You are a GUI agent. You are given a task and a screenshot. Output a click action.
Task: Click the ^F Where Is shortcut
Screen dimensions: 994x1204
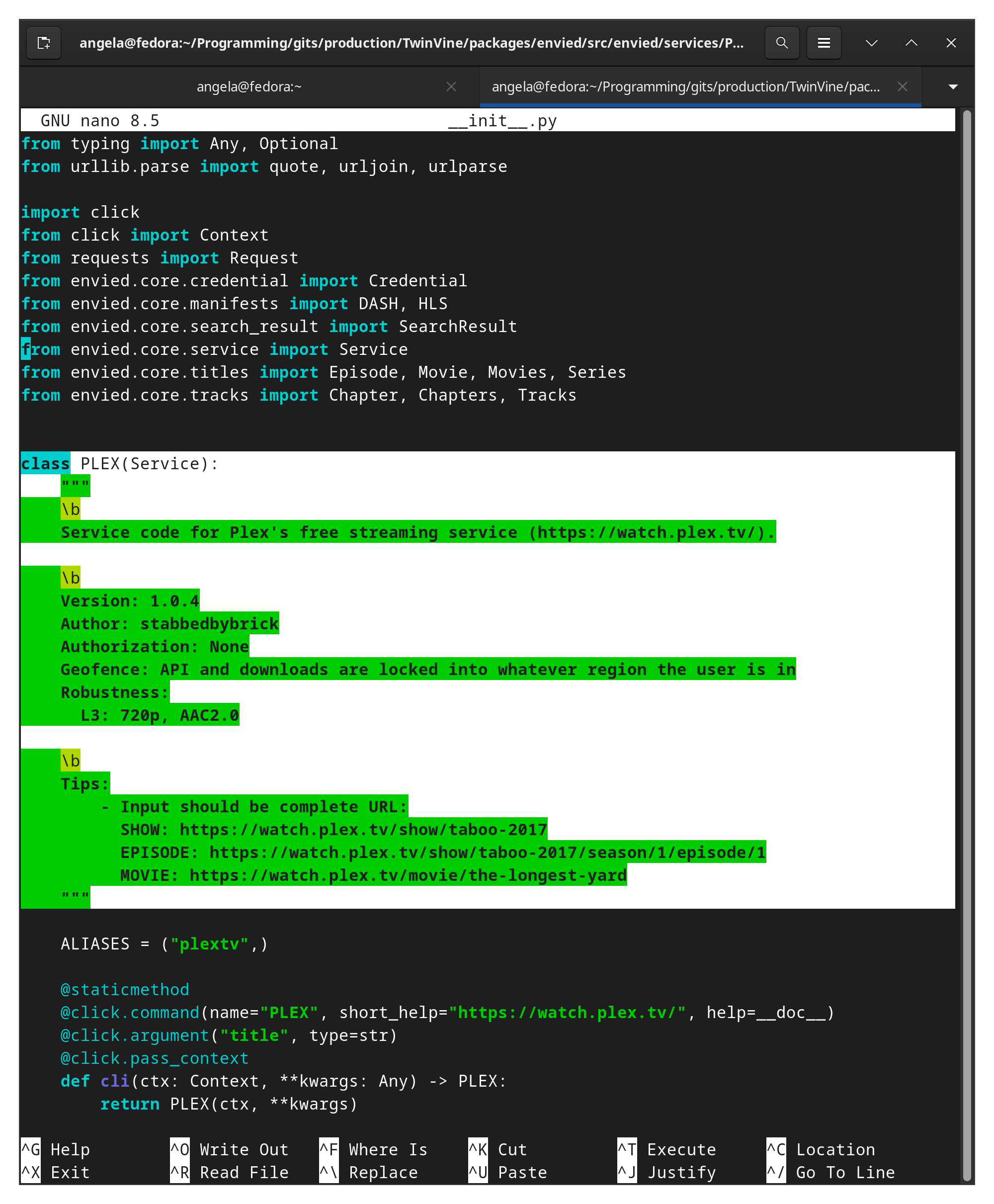(373, 1150)
